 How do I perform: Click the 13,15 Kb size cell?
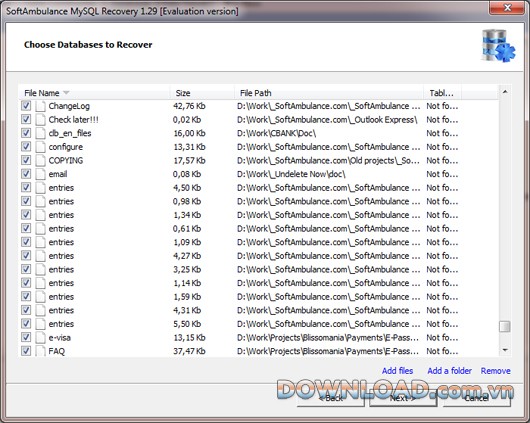coord(189,337)
